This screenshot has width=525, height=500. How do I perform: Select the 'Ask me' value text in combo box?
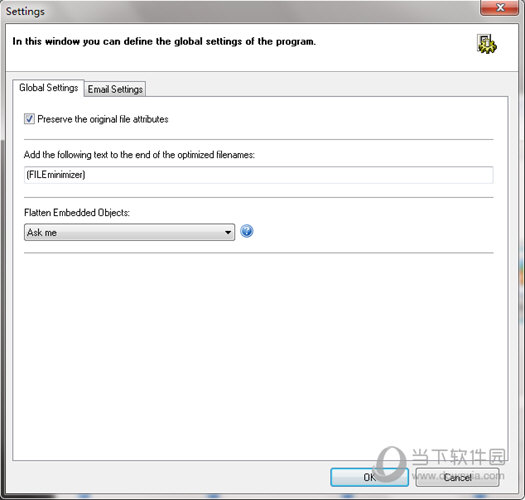[x=42, y=232]
